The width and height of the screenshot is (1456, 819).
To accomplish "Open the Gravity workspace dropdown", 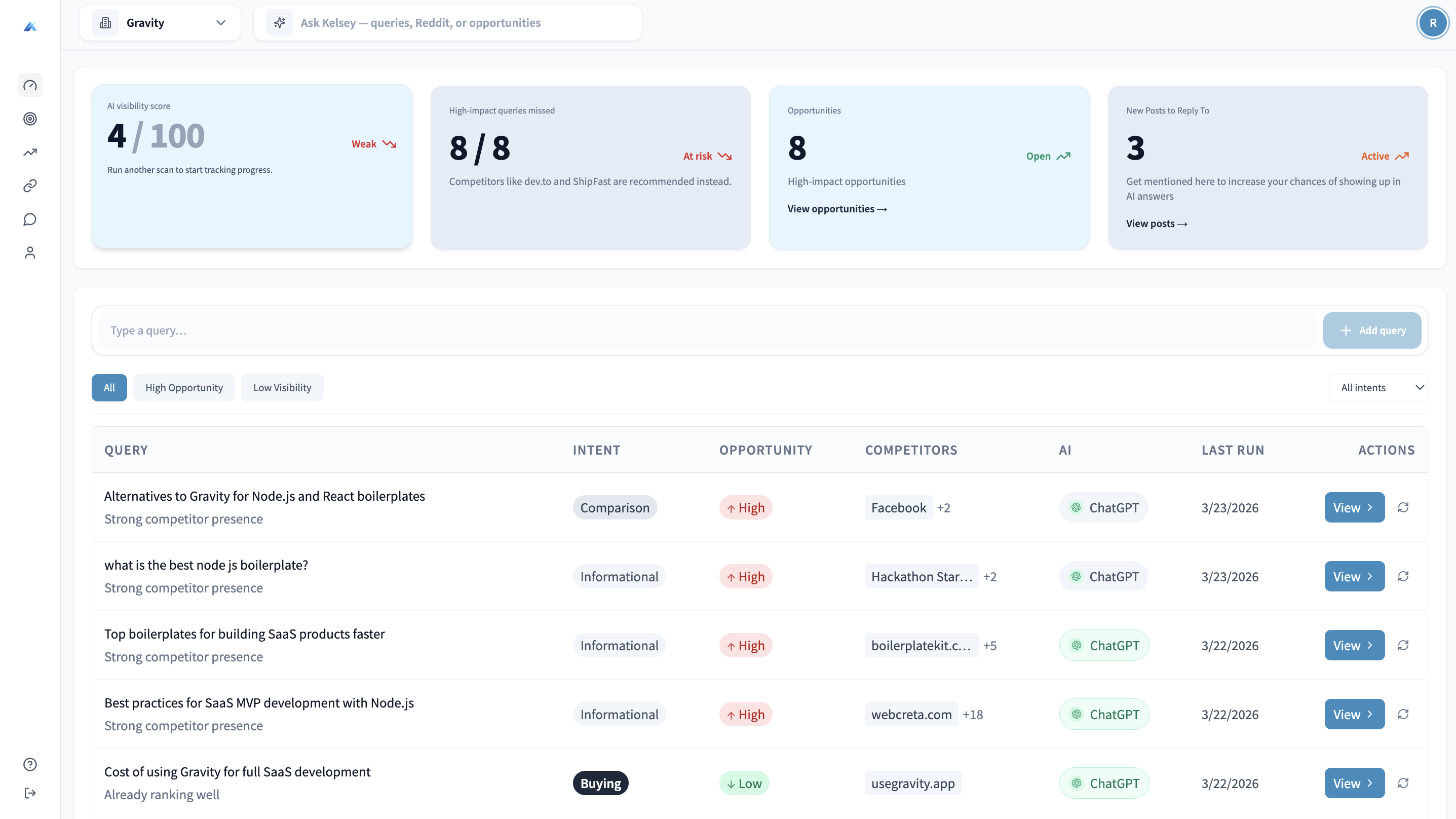I will [x=160, y=23].
